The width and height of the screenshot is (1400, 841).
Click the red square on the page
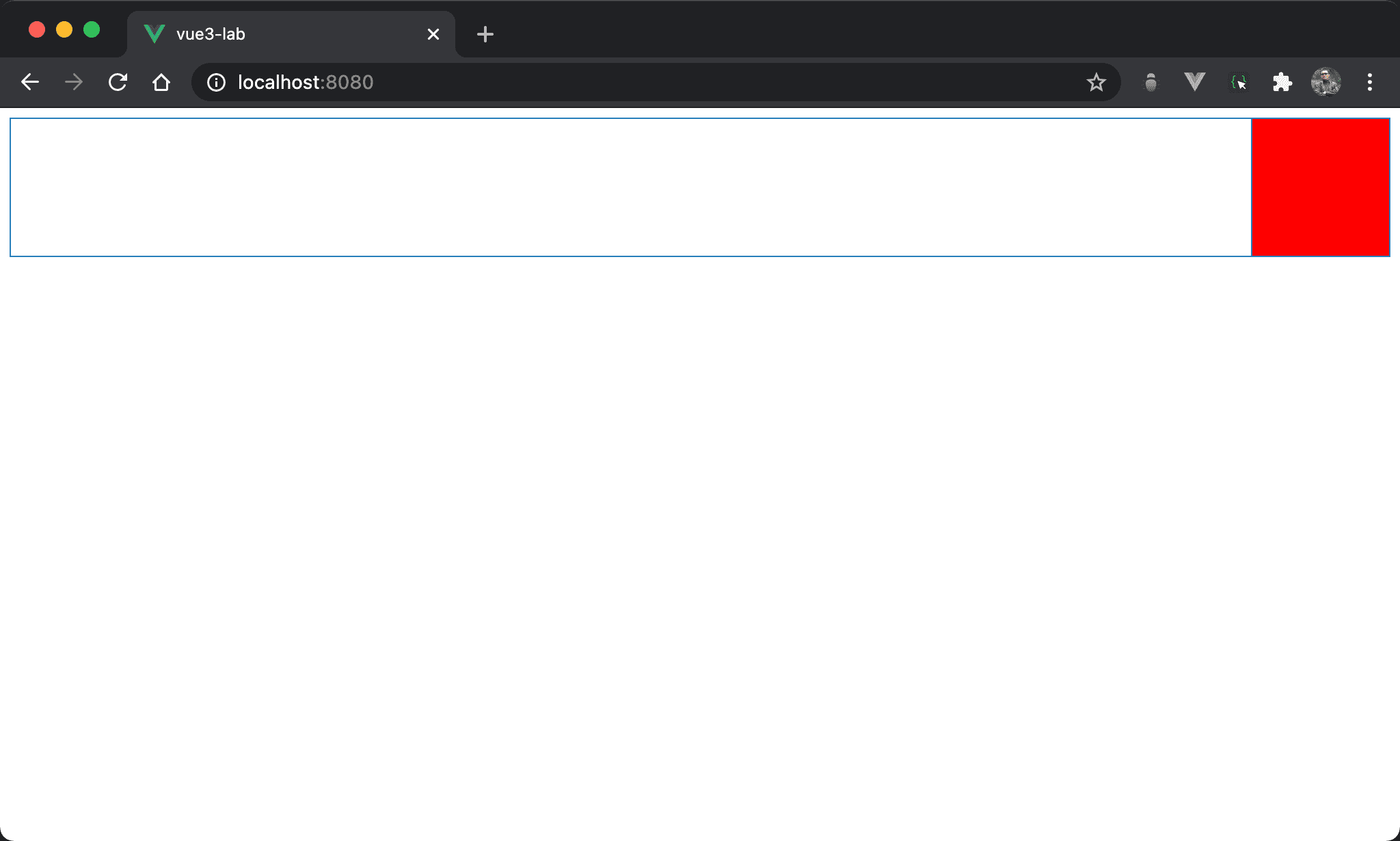coord(1320,187)
